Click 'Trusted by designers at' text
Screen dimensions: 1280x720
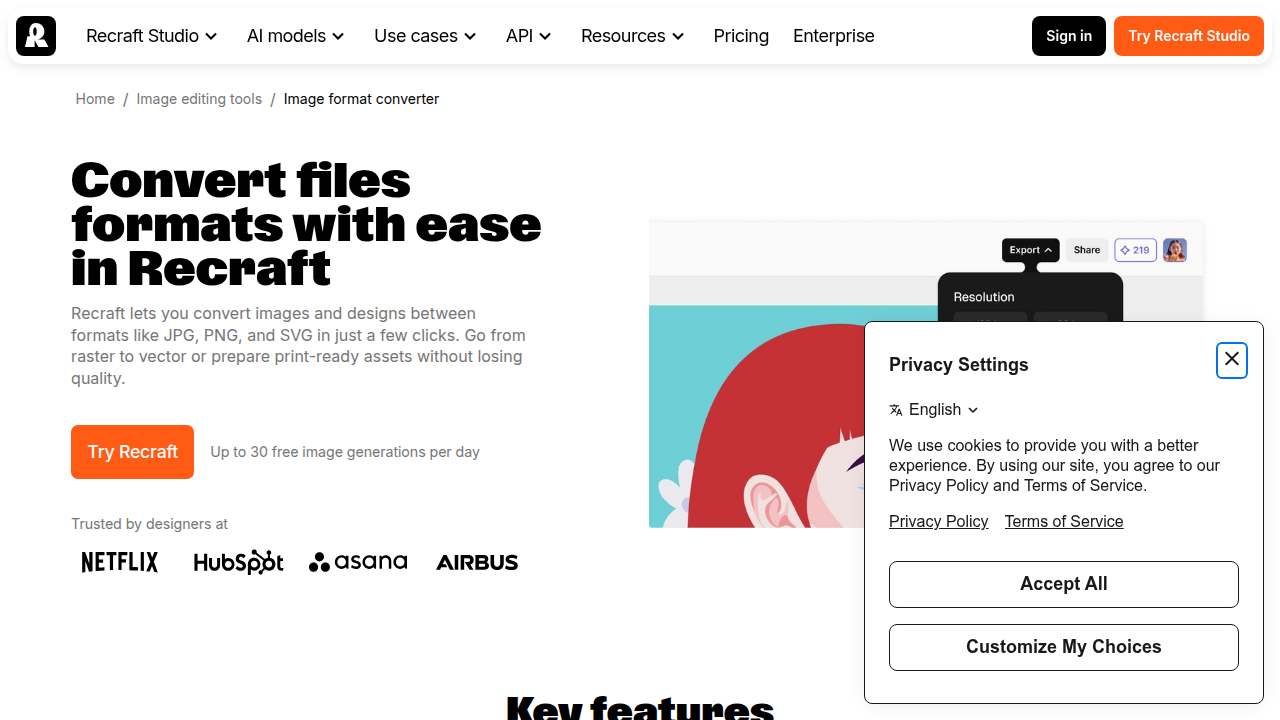[149, 524]
